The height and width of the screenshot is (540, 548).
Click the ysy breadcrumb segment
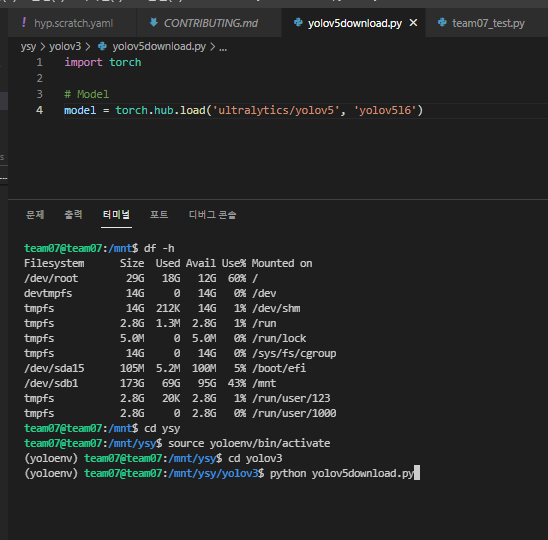(x=28, y=46)
